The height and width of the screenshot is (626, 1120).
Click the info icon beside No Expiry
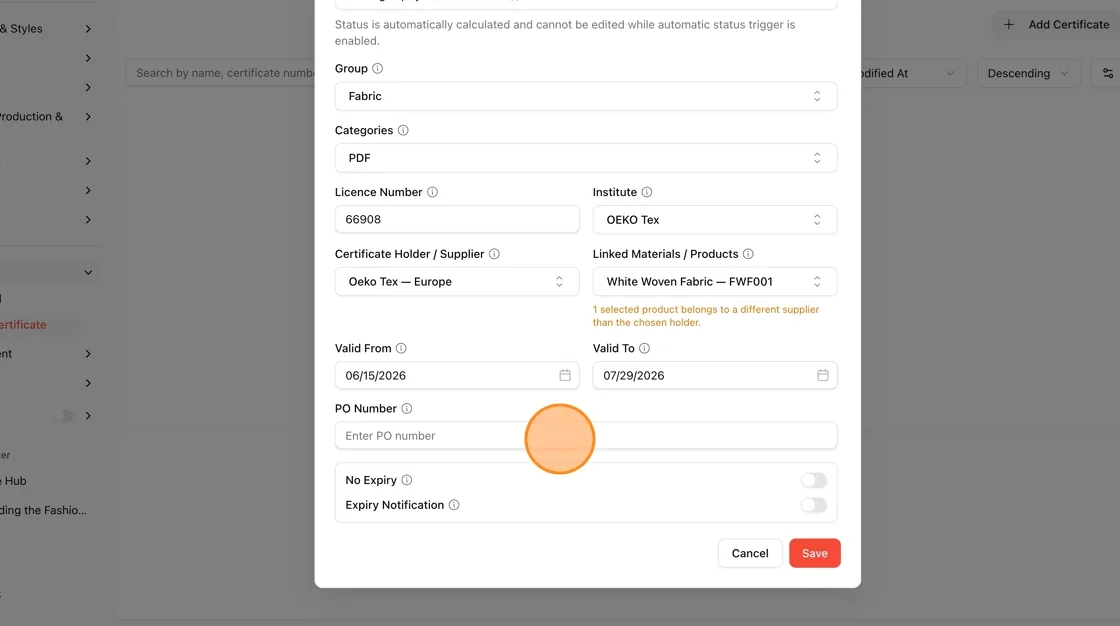pyautogui.click(x=406, y=480)
